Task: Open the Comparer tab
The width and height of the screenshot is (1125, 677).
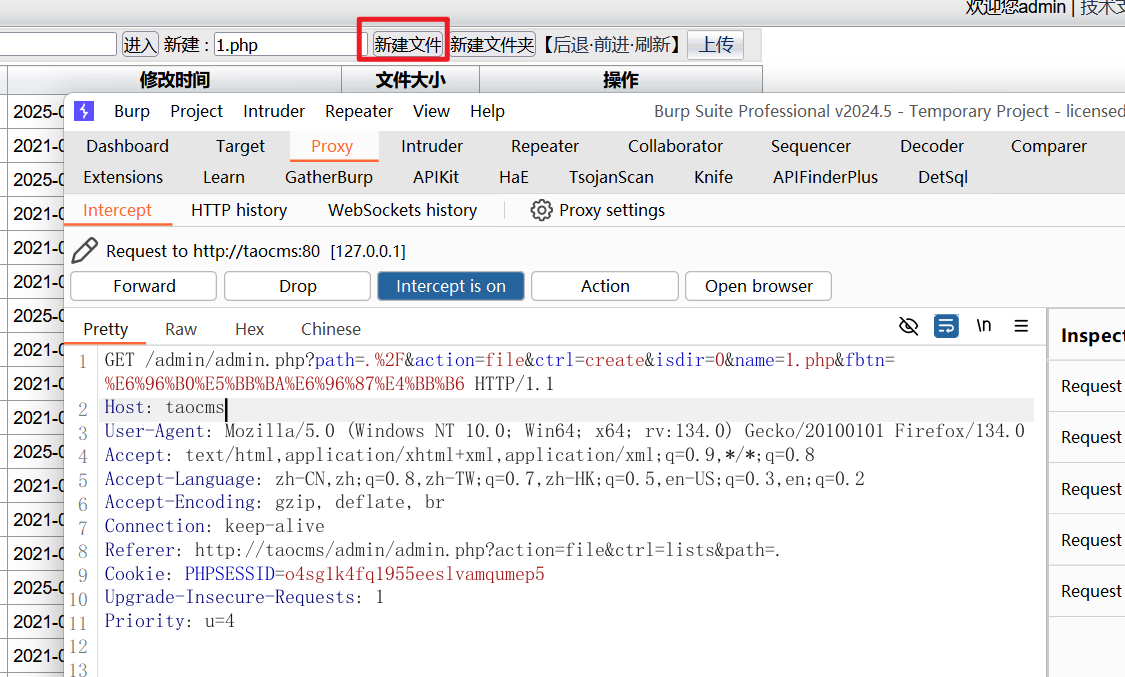Action: tap(1049, 146)
